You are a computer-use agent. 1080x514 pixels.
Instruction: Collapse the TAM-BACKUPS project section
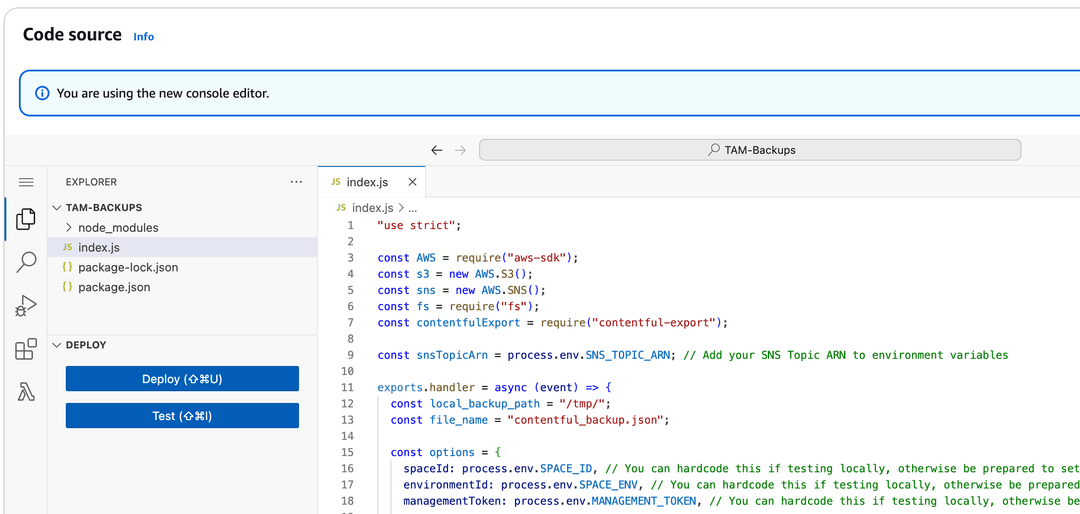coord(104,208)
